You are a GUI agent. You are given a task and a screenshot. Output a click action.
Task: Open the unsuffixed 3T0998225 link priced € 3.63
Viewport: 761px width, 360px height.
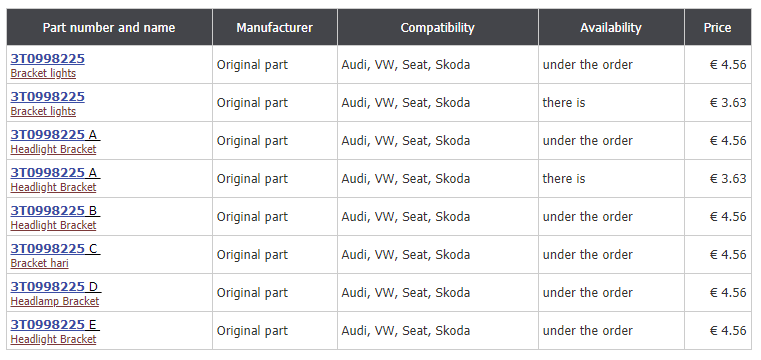point(48,97)
